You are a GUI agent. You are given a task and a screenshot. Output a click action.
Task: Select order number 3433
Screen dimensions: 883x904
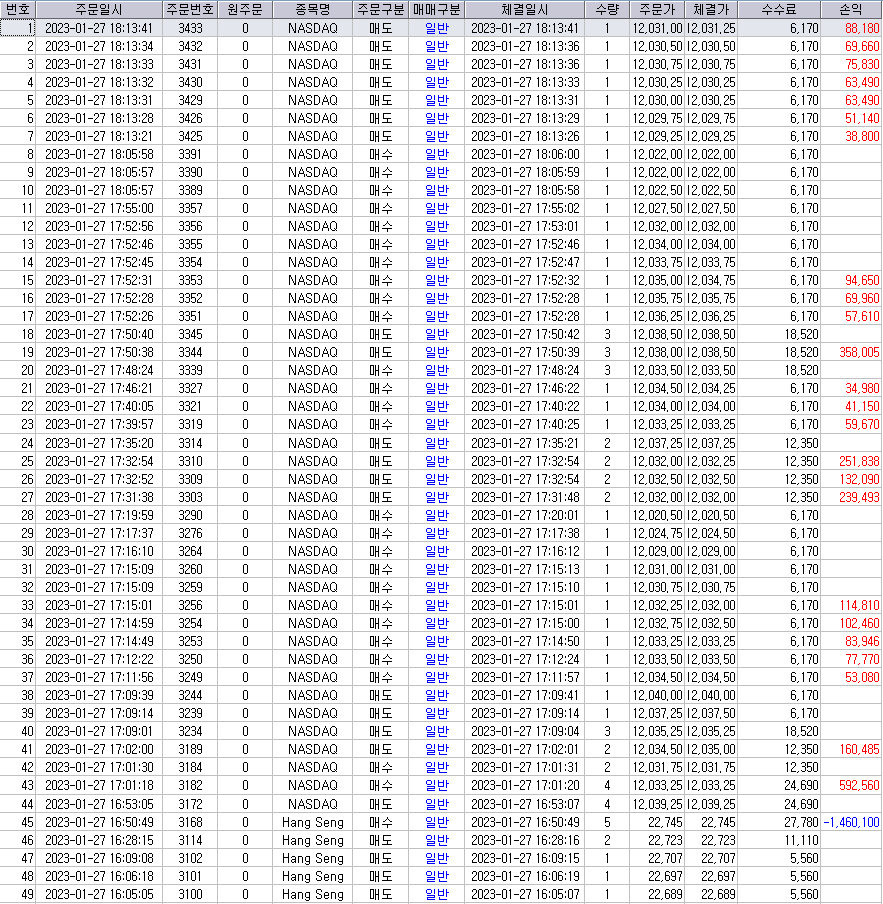tap(190, 28)
